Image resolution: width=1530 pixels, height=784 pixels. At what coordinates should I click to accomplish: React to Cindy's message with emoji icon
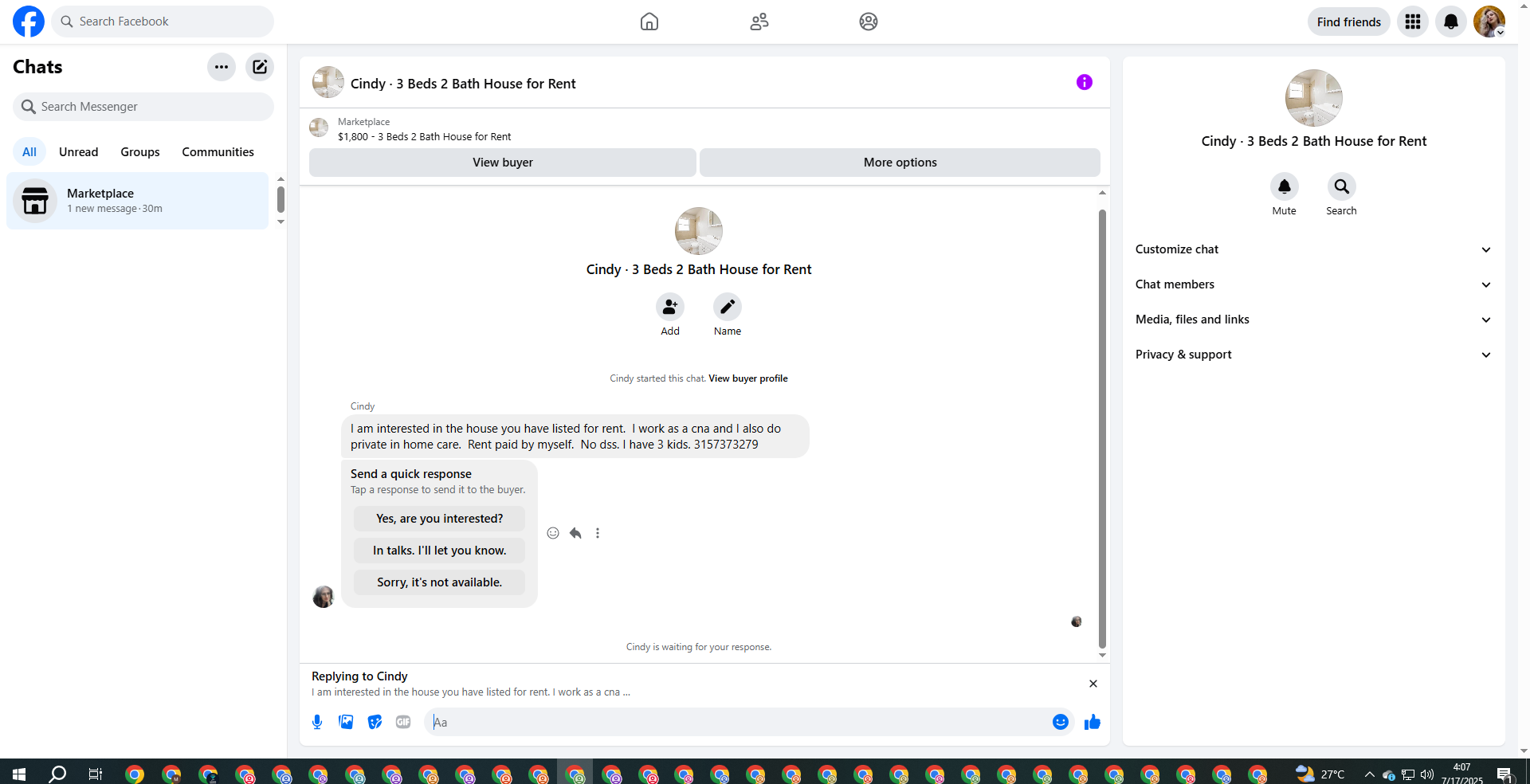point(553,533)
